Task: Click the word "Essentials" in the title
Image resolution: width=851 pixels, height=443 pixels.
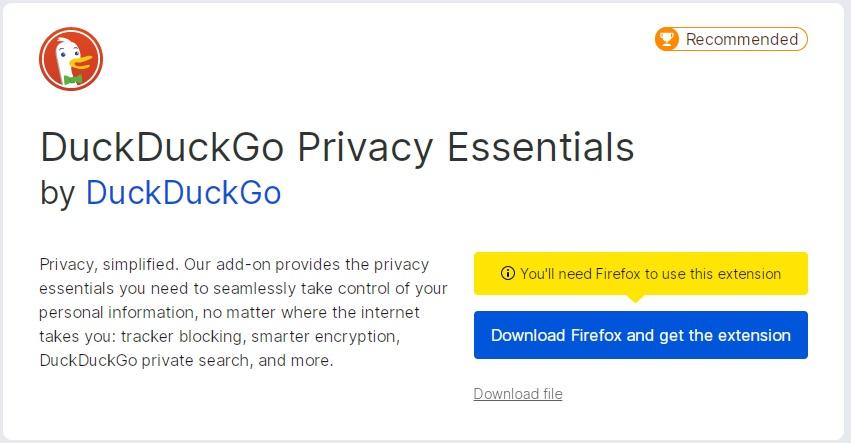Action: pyautogui.click(x=541, y=147)
